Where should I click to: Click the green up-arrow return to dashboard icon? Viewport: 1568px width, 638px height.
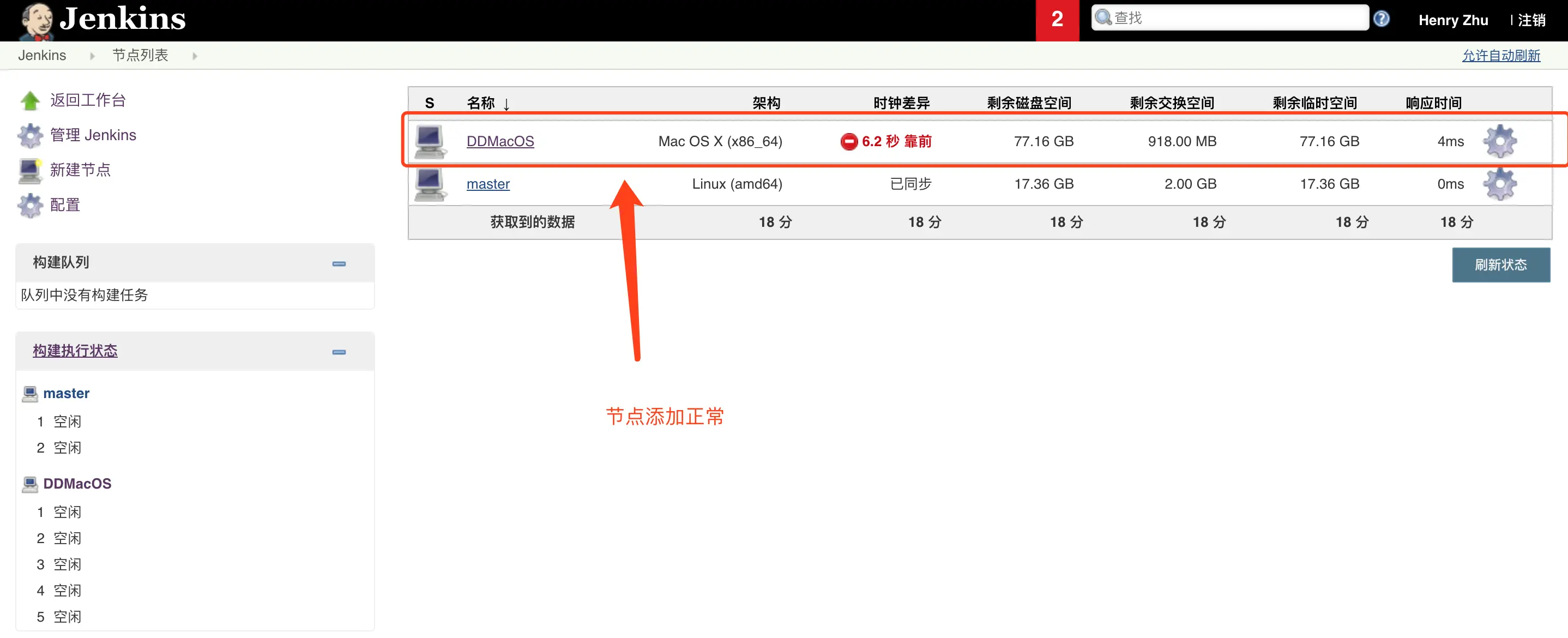[30, 100]
